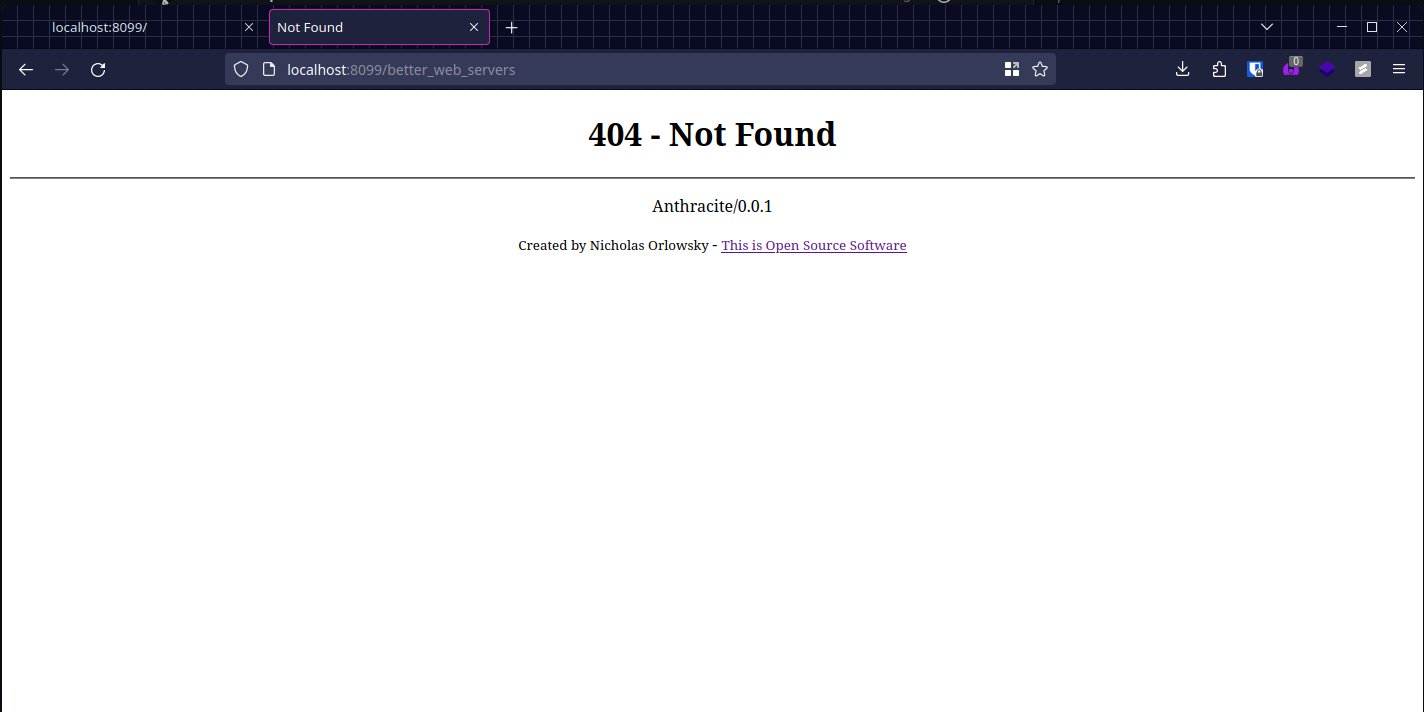This screenshot has height=712, width=1424.
Task: Close the localhost:8099/ tab
Action: tap(249, 27)
